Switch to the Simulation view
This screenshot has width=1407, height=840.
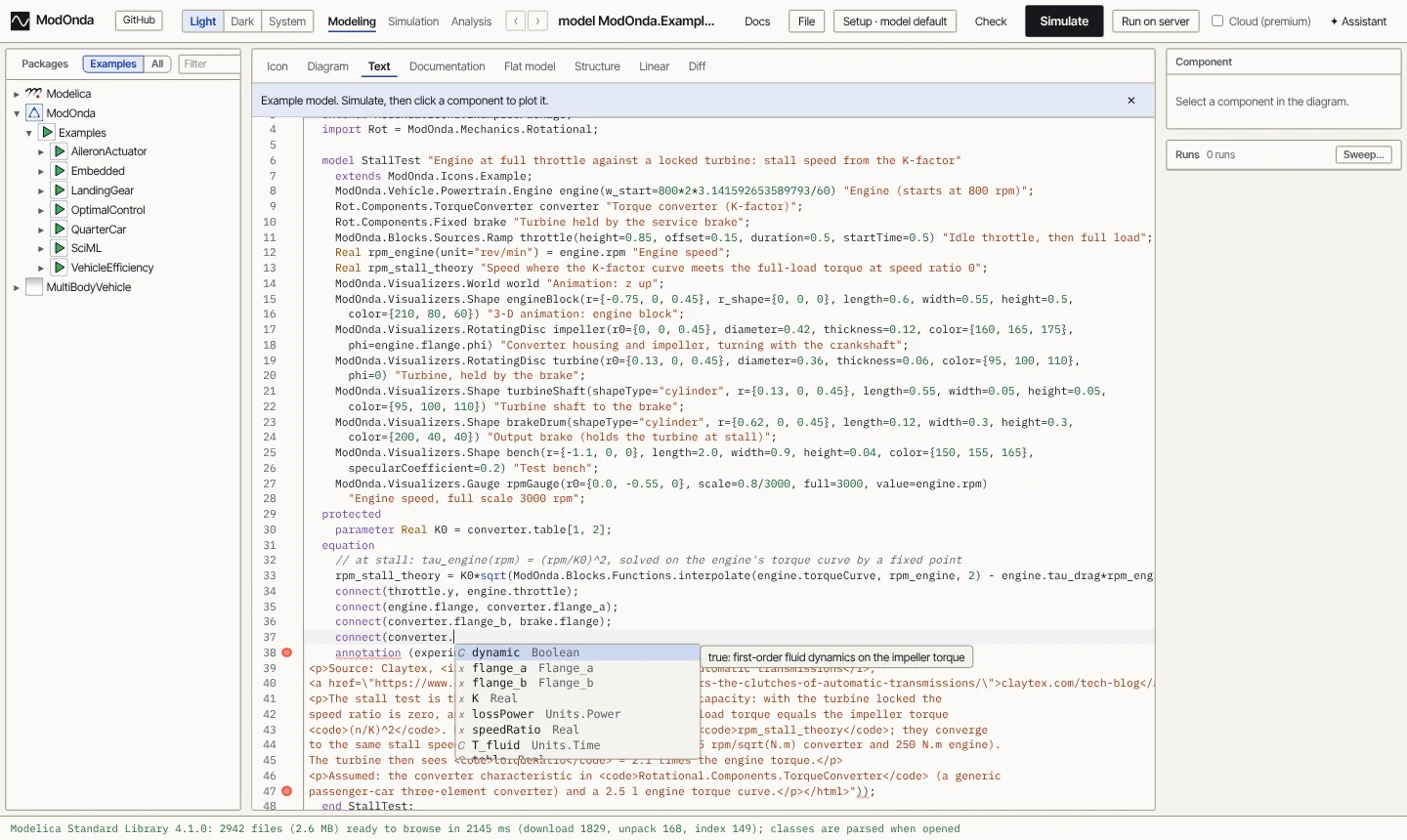(x=413, y=21)
